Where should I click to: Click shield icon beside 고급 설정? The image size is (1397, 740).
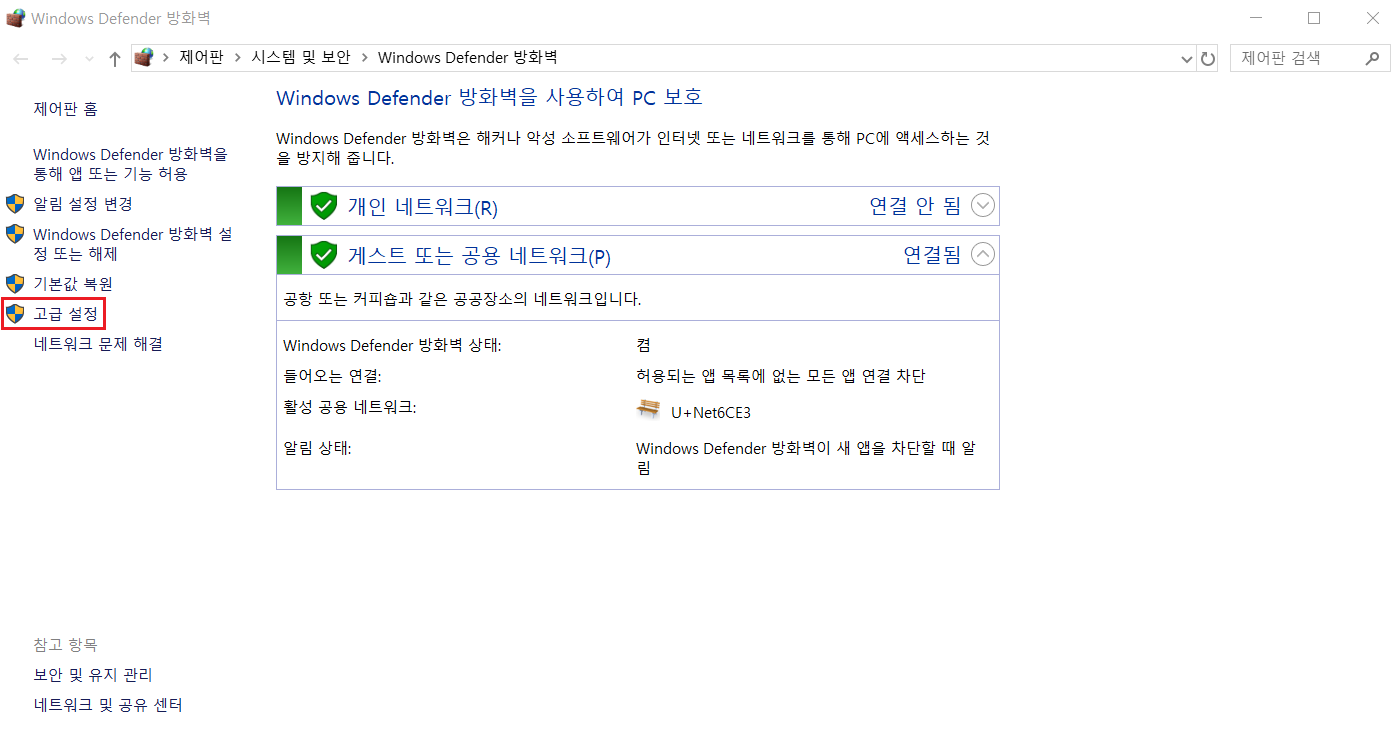pos(15,314)
